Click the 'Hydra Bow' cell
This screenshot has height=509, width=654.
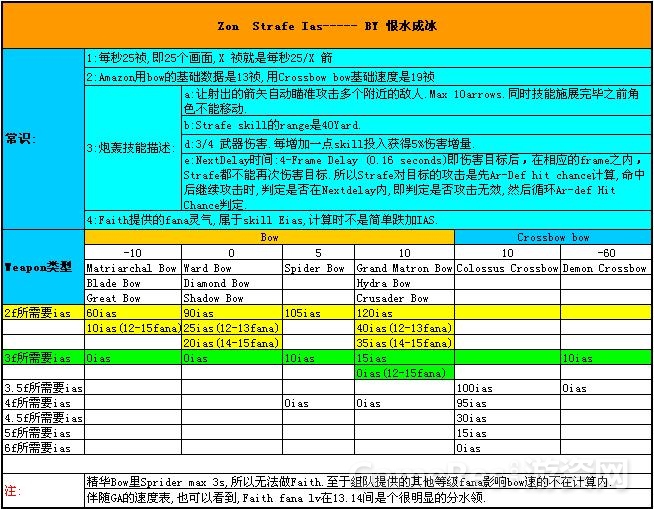pos(404,283)
